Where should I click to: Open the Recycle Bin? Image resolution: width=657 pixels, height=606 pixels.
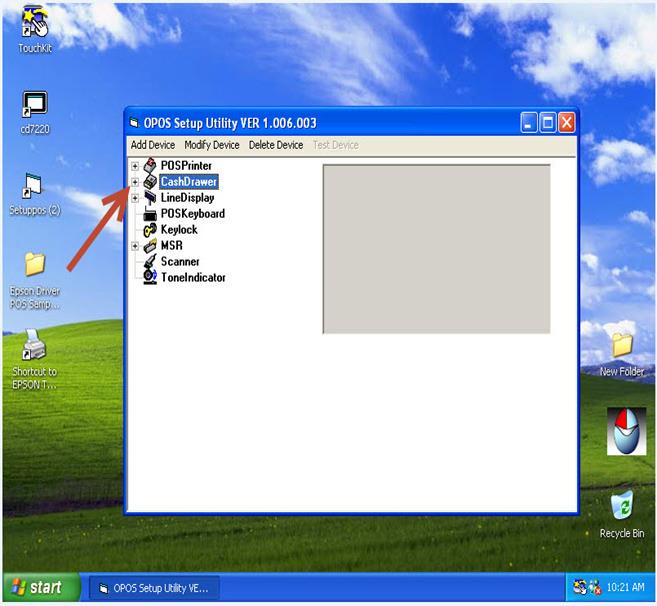(622, 515)
